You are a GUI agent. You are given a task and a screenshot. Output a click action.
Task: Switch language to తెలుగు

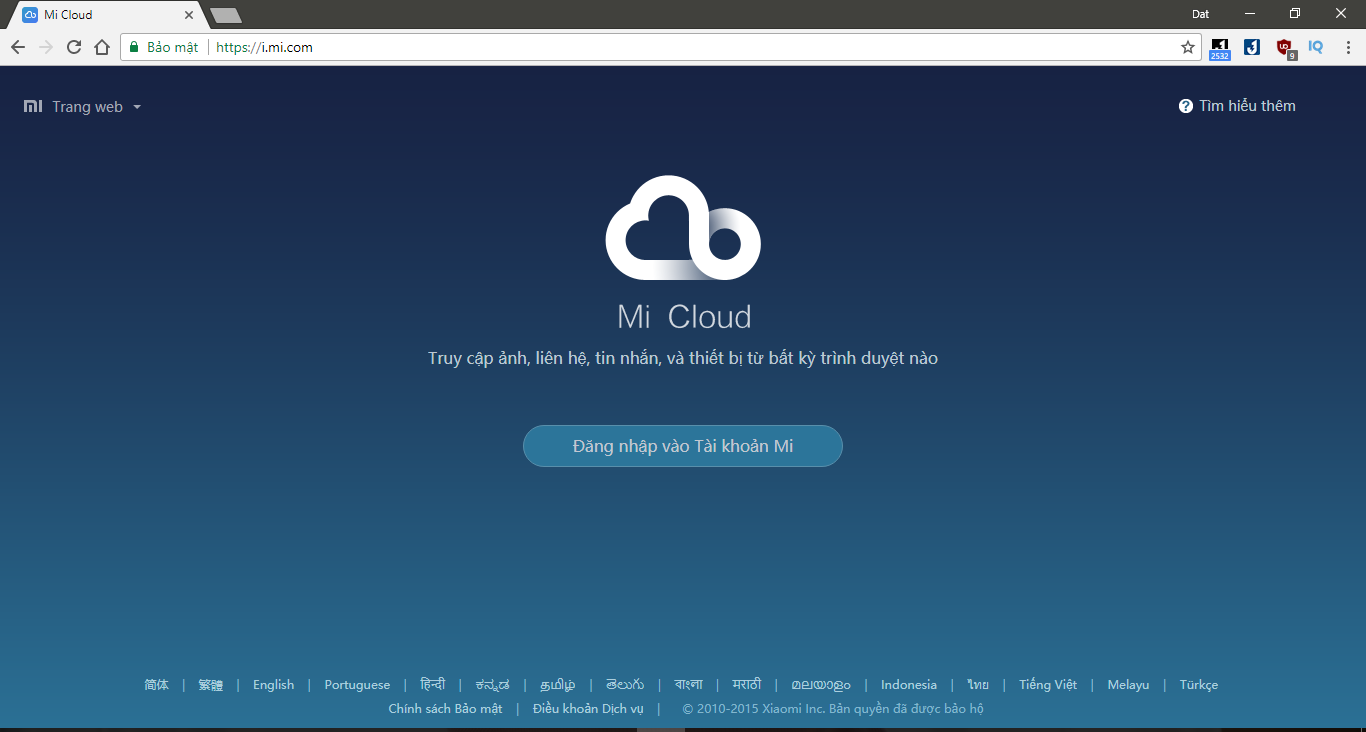[x=625, y=685]
